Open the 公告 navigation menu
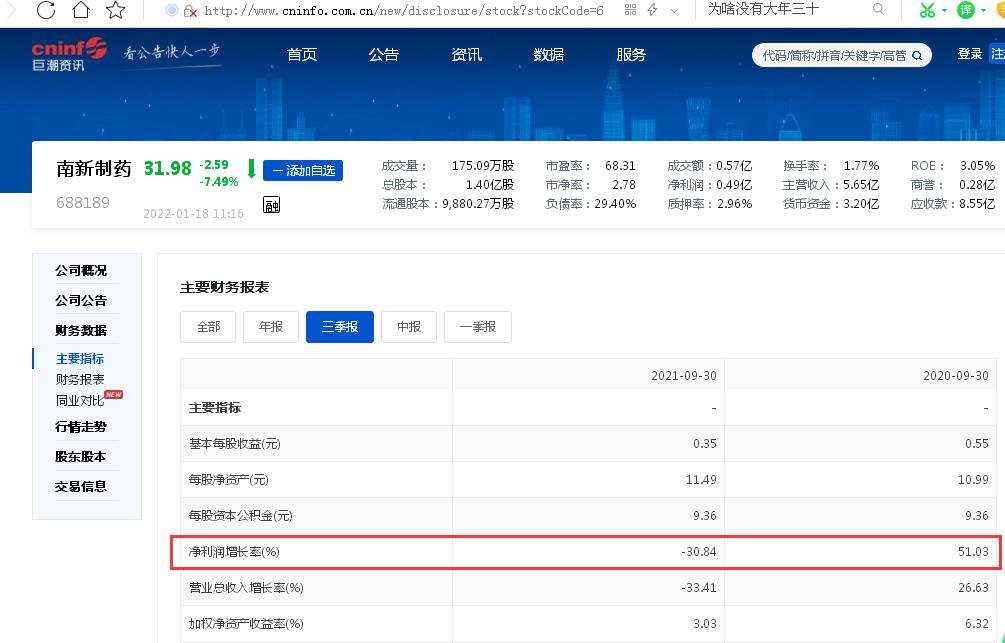Screen dimensions: 1005x643 pyautogui.click(x=384, y=55)
